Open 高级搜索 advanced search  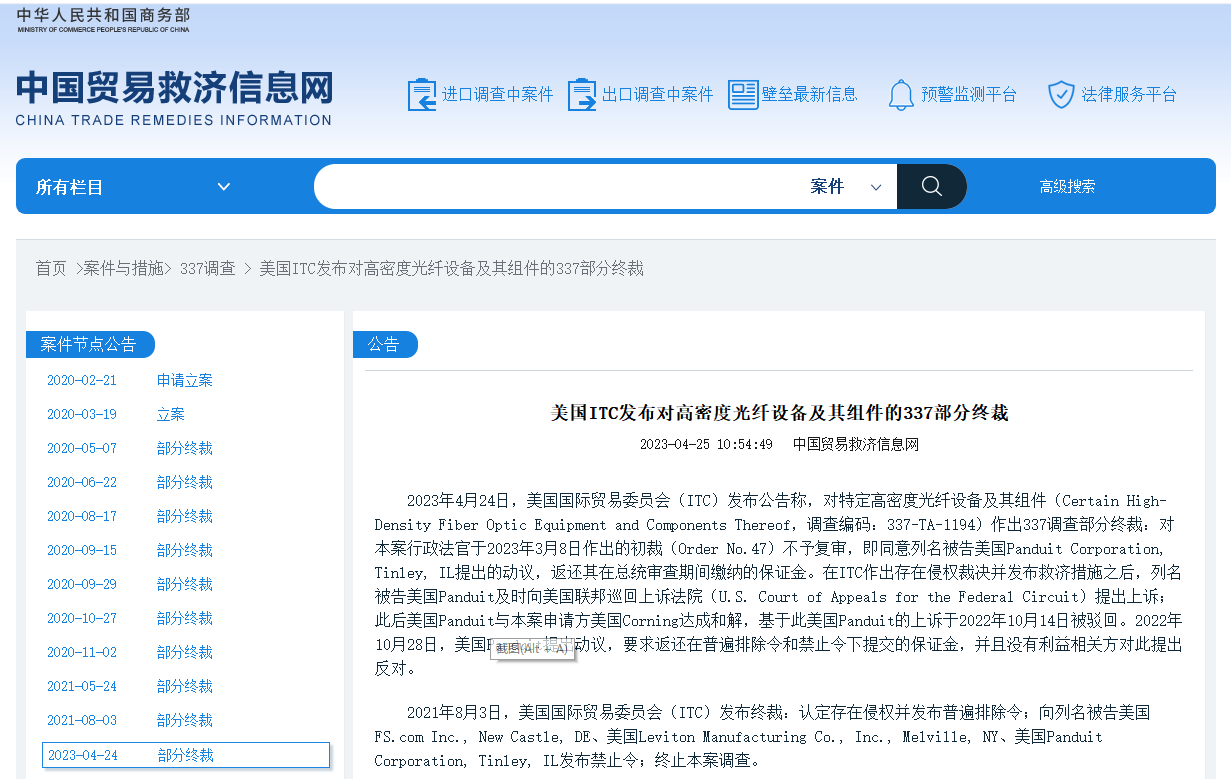pos(1067,187)
